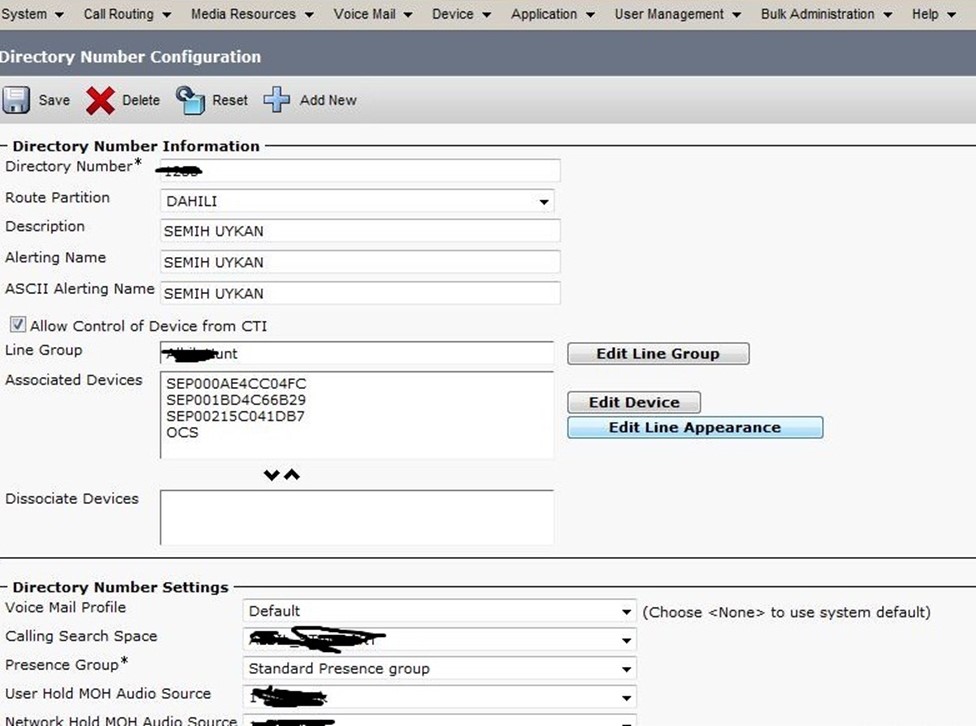
Task: Open the Call Routing menu
Action: click(127, 14)
